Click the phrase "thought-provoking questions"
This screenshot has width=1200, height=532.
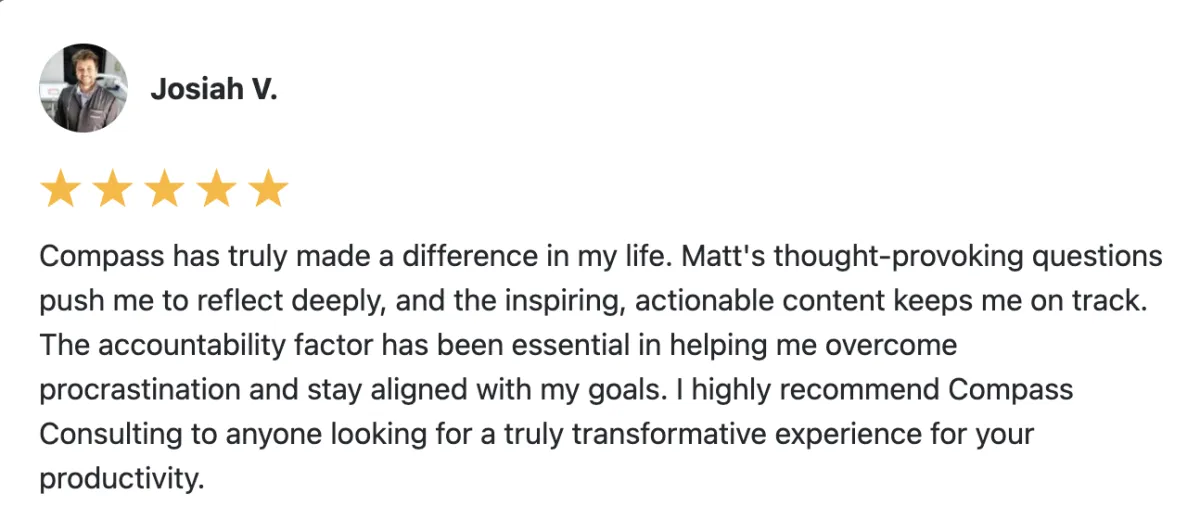coord(969,257)
